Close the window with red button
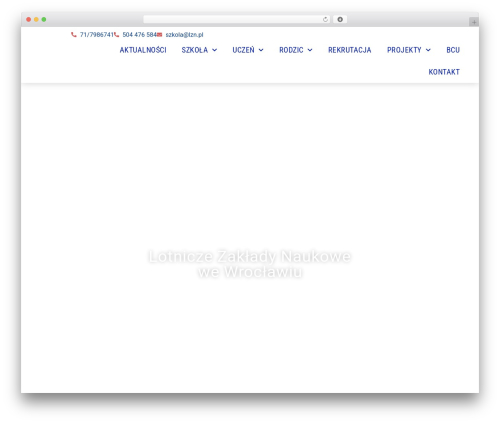This screenshot has height=423, width=500. 29,19
